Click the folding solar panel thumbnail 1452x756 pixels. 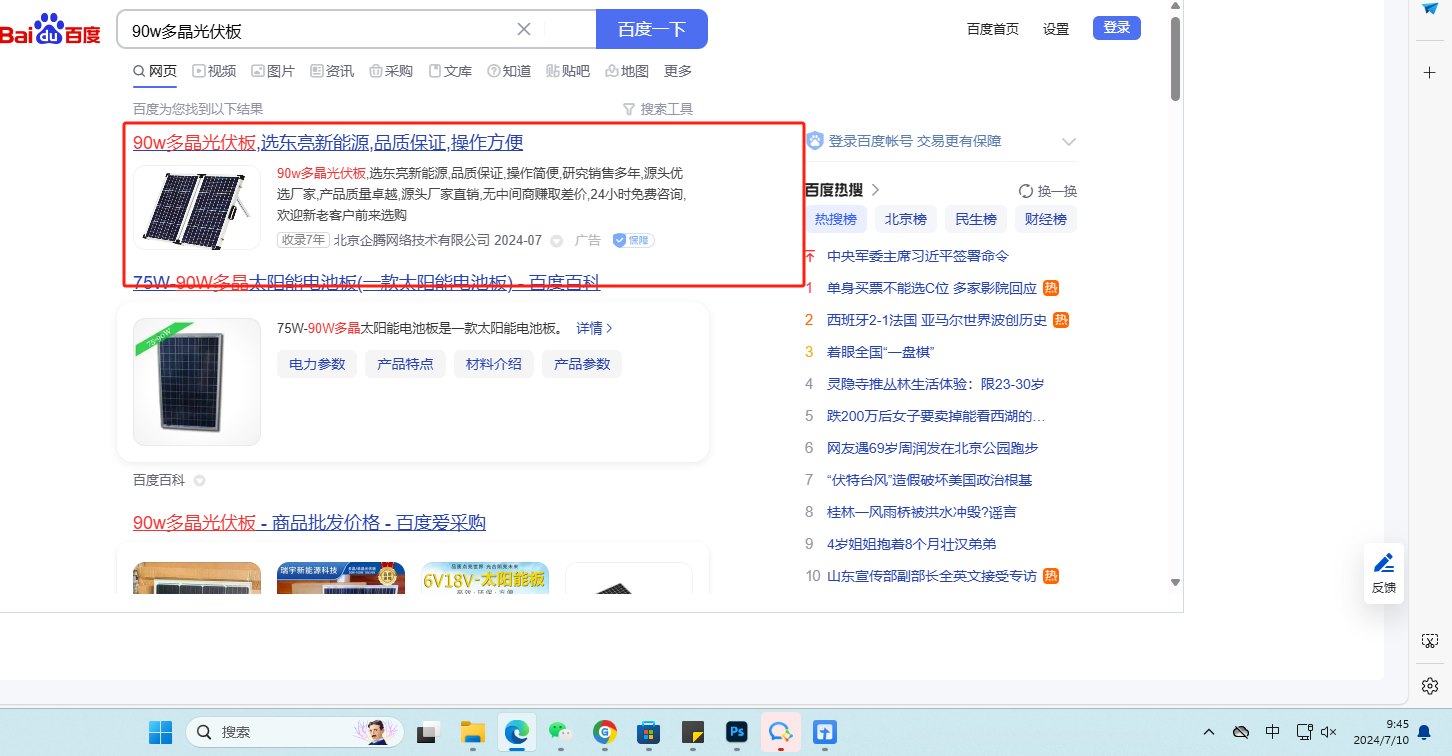tap(197, 208)
